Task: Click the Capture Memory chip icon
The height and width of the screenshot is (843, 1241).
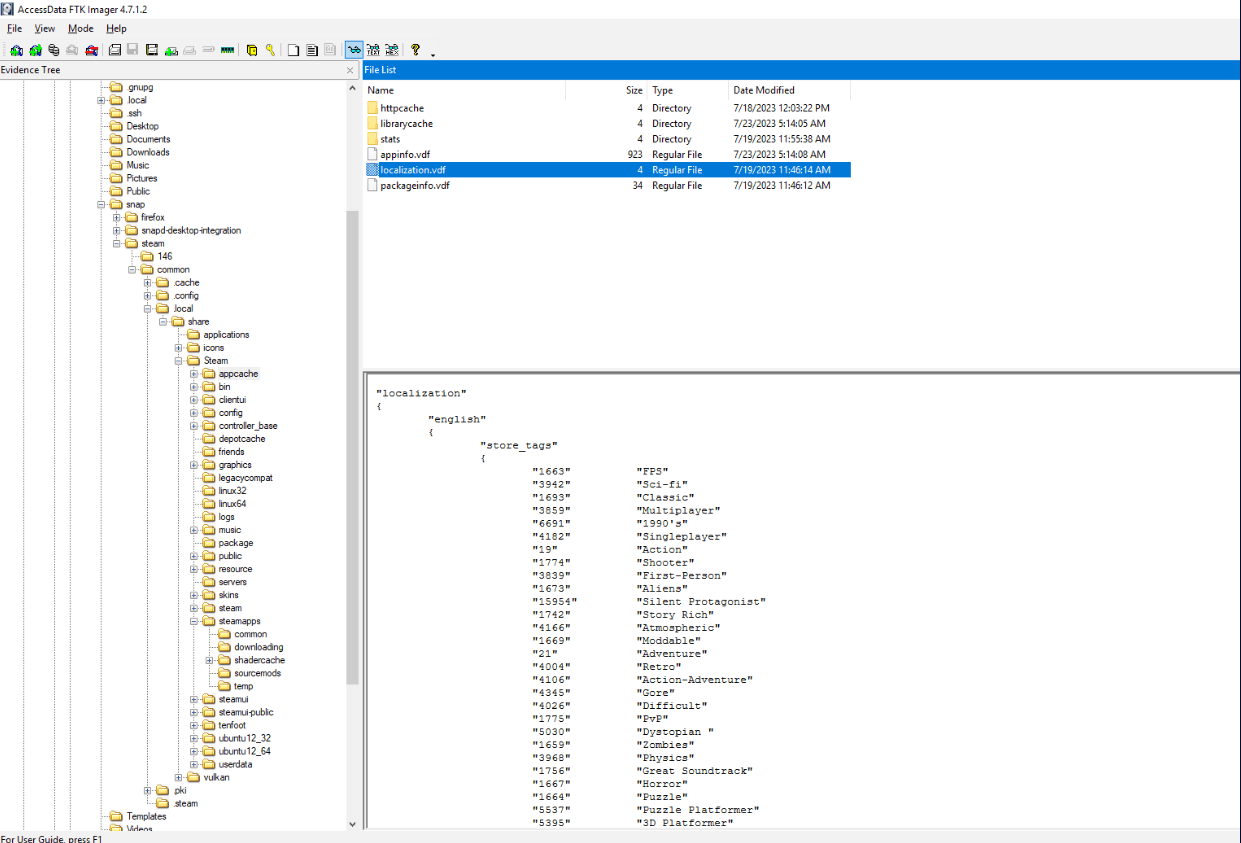Action: (x=227, y=50)
